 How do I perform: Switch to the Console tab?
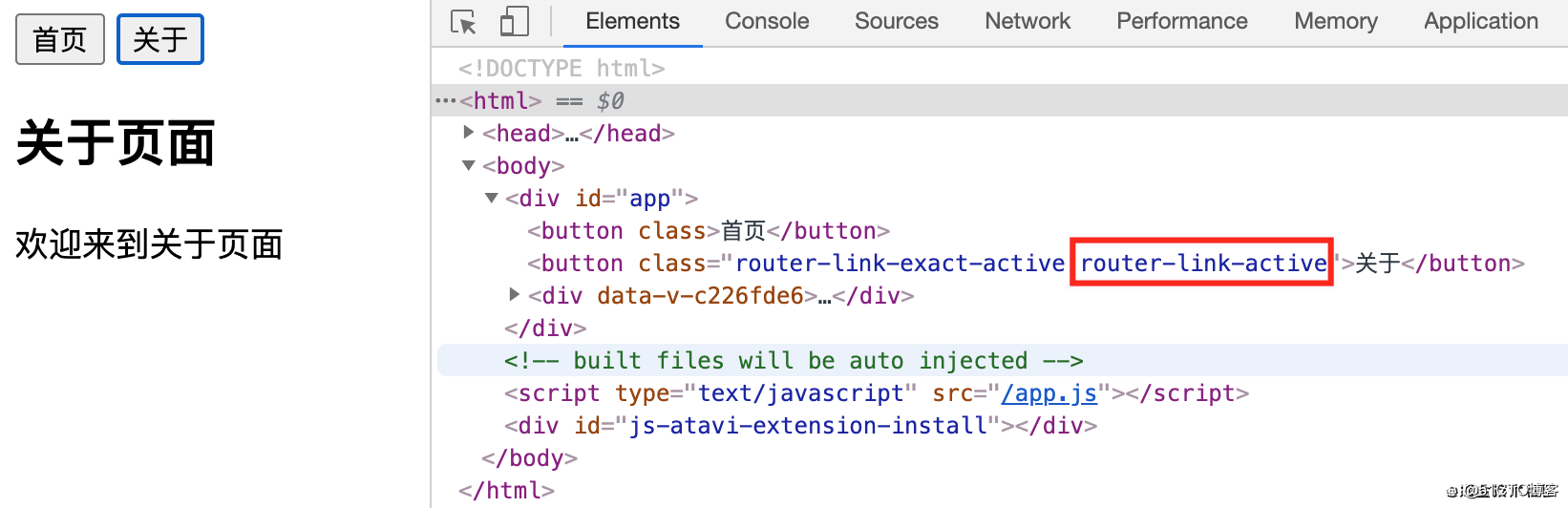pyautogui.click(x=767, y=22)
